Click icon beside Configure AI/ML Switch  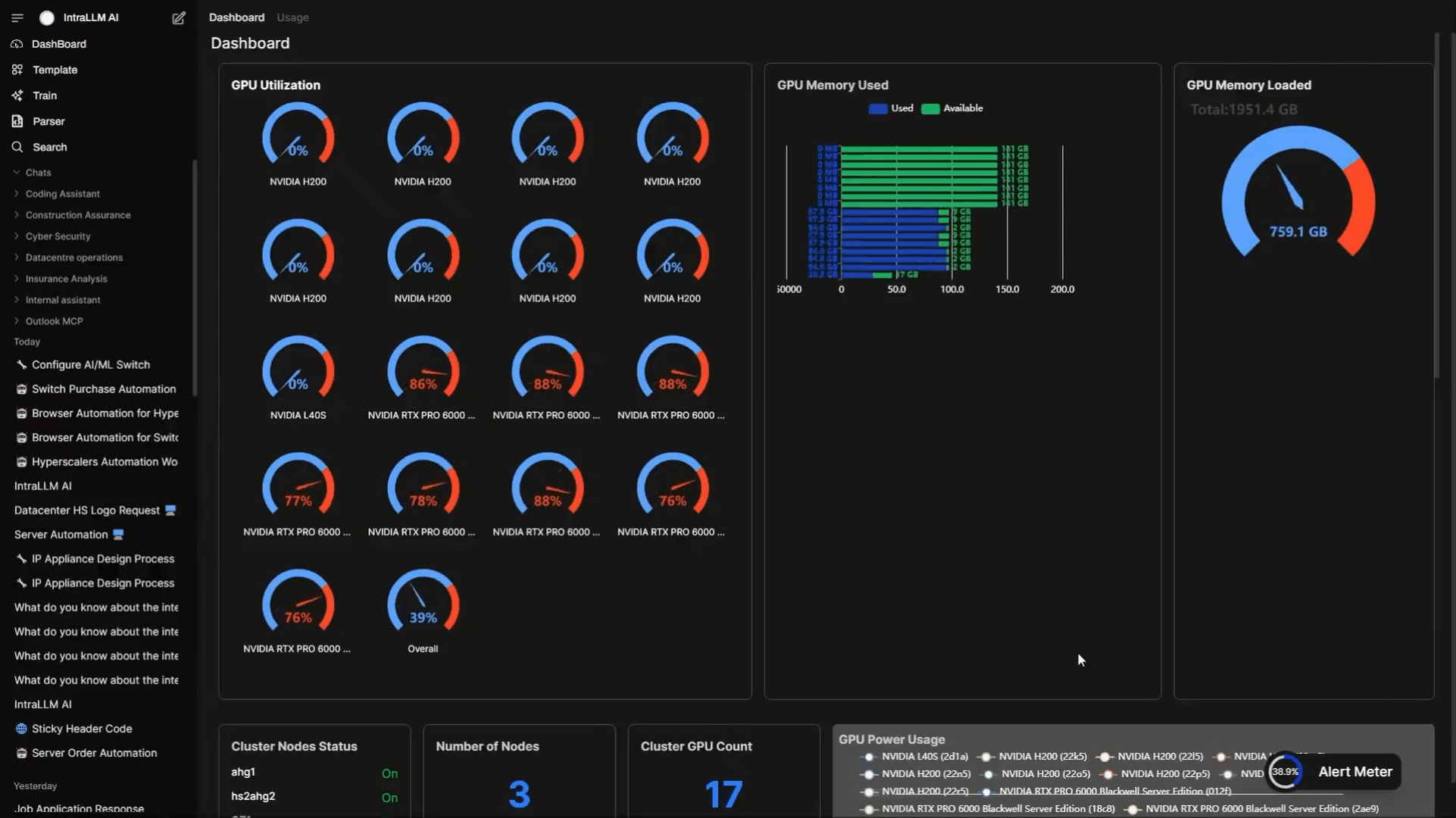click(x=21, y=364)
